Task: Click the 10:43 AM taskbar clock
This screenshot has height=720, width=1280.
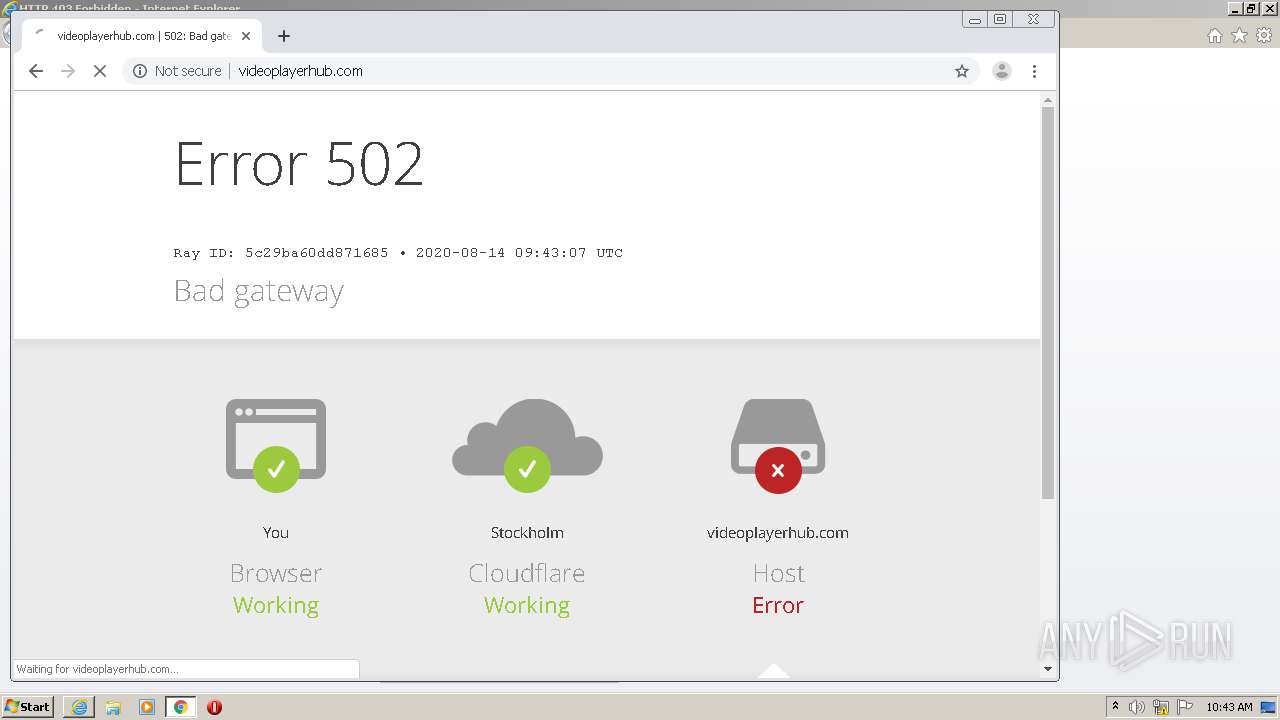Action: pos(1229,707)
